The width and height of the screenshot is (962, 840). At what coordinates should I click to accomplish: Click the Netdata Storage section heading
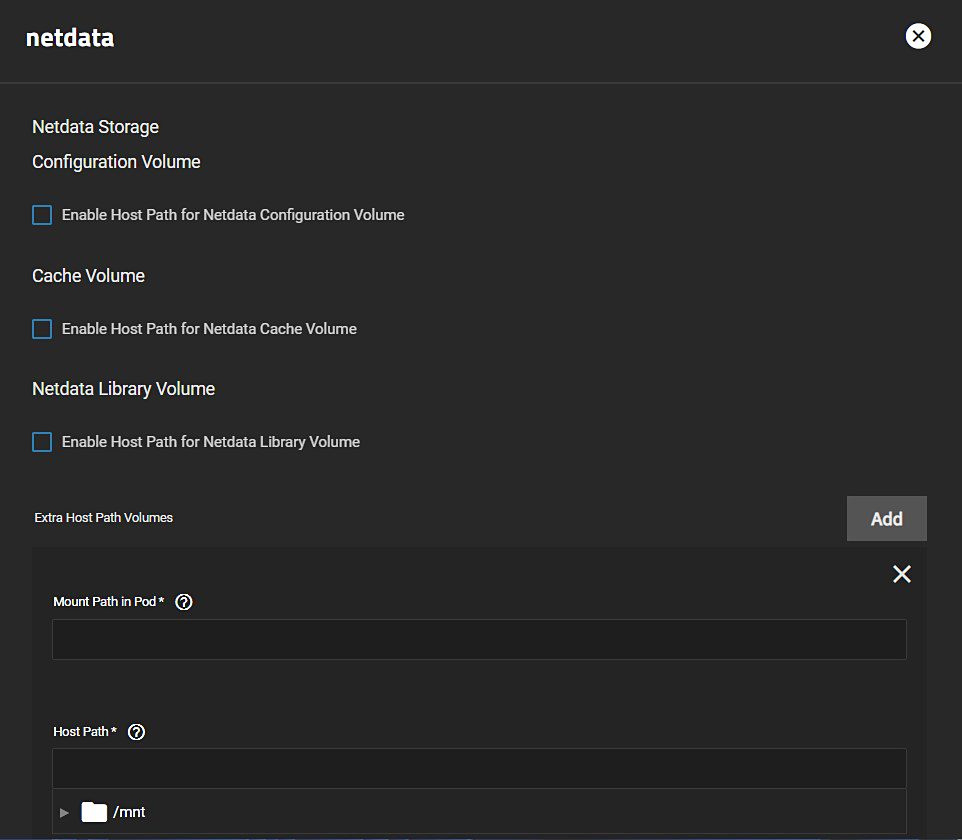coord(95,127)
